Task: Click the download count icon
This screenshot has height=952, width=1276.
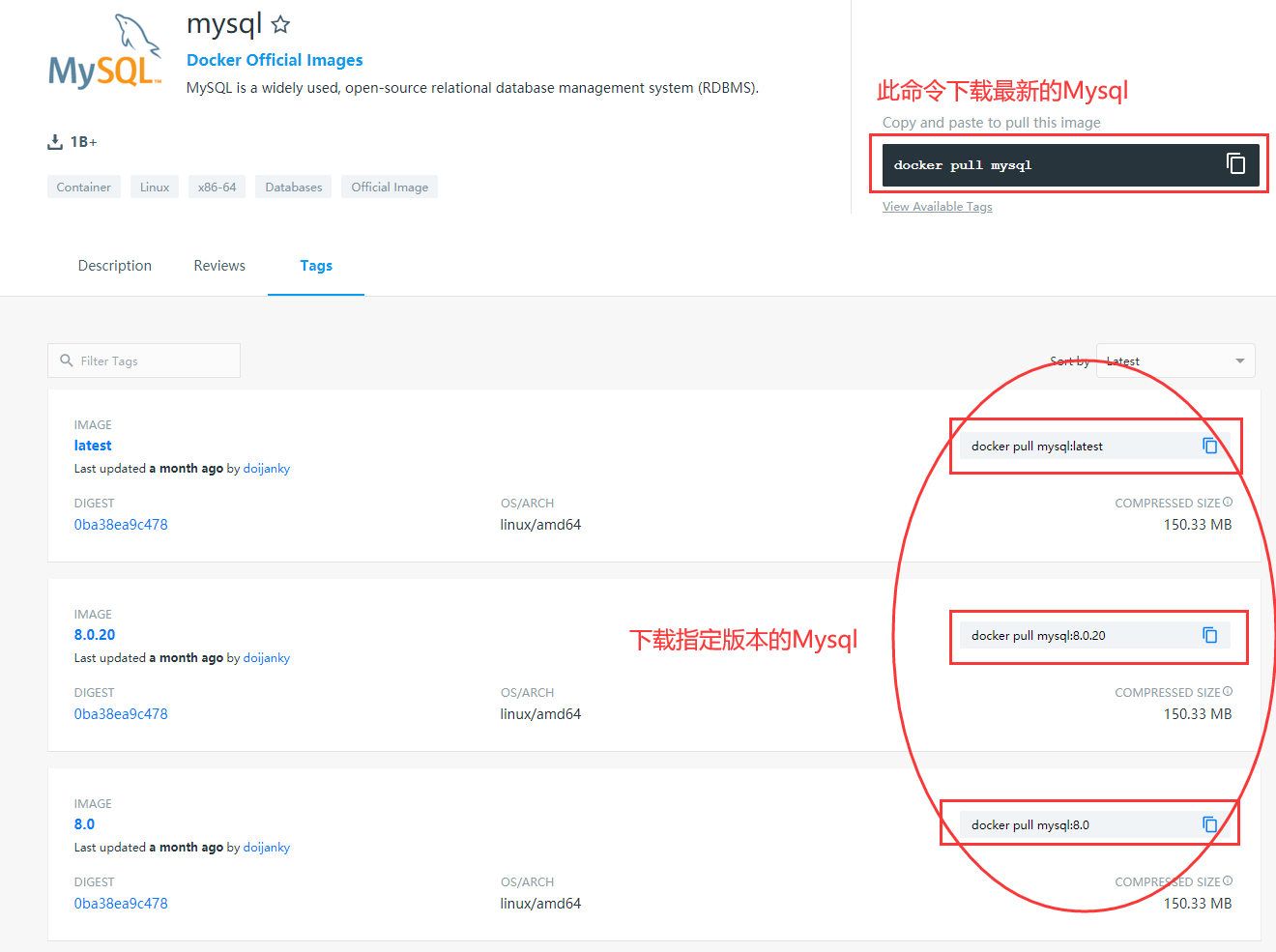Action: [55, 142]
